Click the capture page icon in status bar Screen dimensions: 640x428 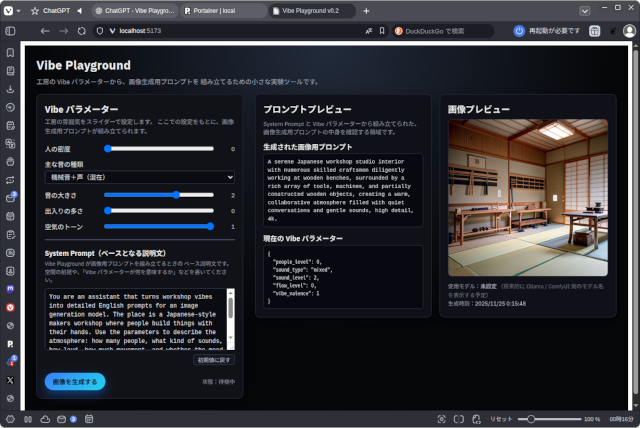pyautogui.click(x=439, y=418)
